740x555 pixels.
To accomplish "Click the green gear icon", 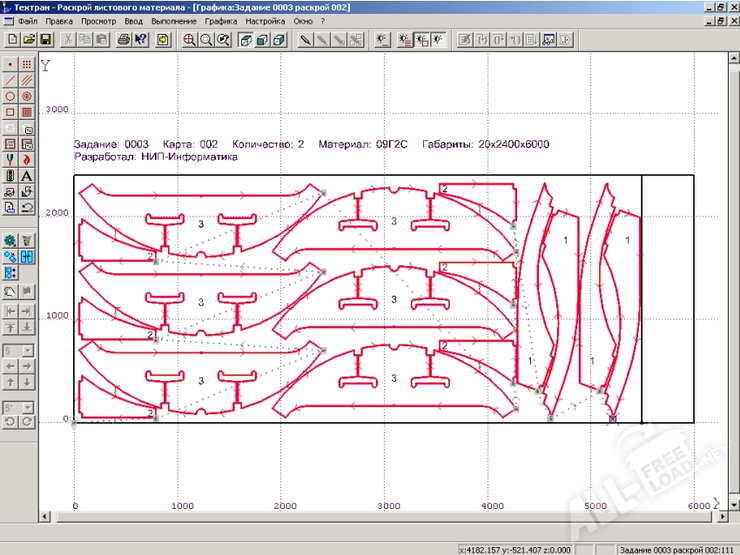I will [x=10, y=241].
